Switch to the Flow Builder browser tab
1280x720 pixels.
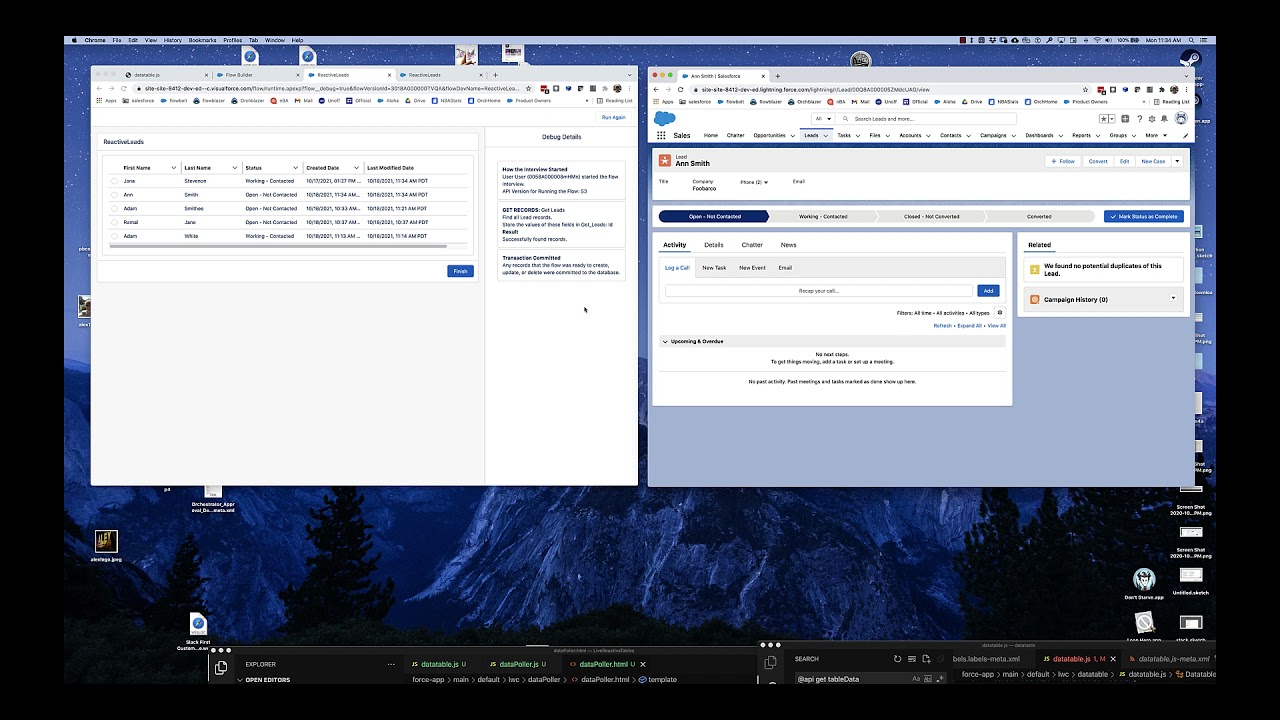(x=255, y=75)
